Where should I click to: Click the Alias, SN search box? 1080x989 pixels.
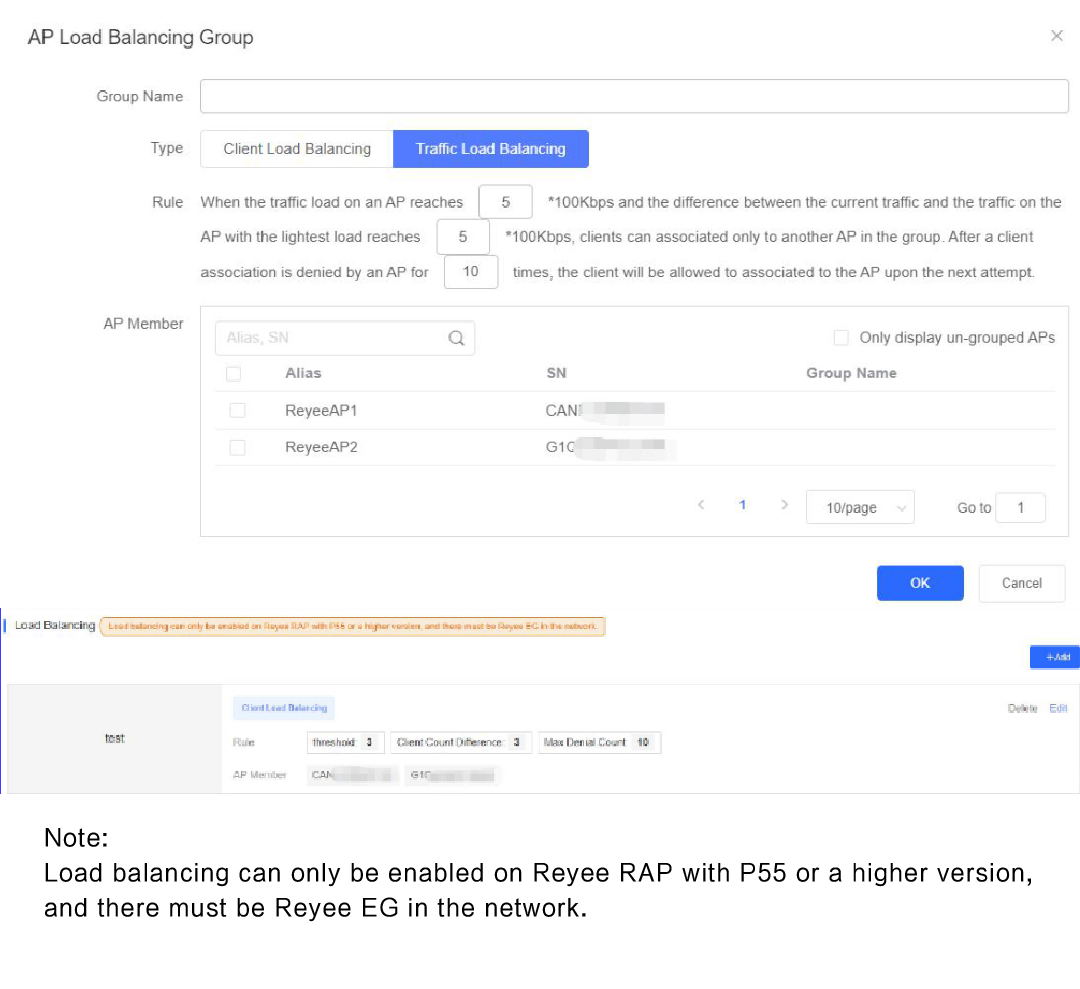[x=344, y=338]
